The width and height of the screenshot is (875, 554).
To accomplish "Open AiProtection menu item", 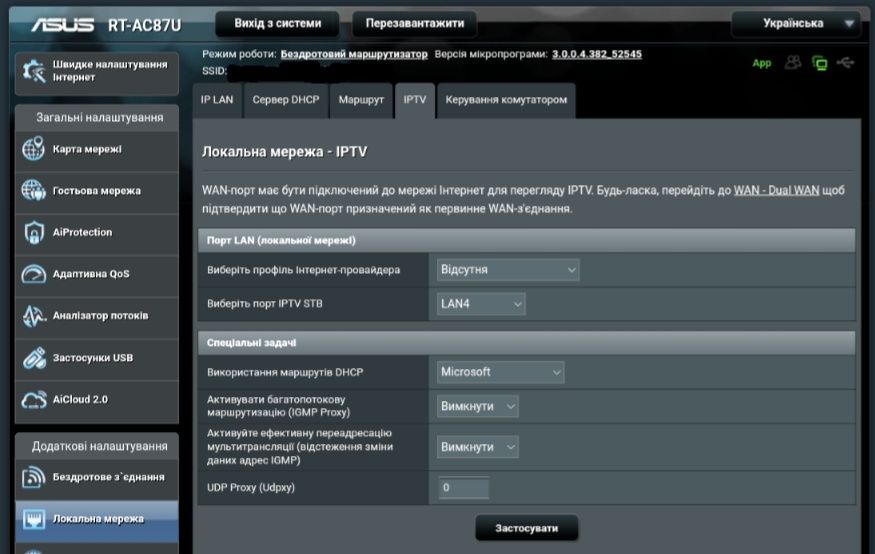I will pos(97,233).
